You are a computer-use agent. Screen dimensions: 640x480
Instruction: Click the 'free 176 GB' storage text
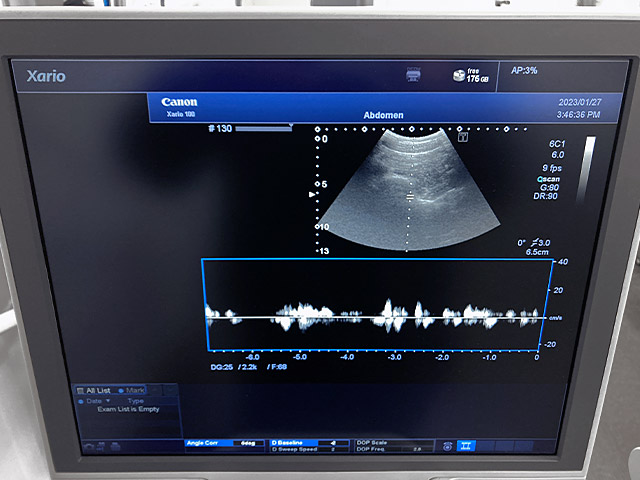(x=478, y=75)
